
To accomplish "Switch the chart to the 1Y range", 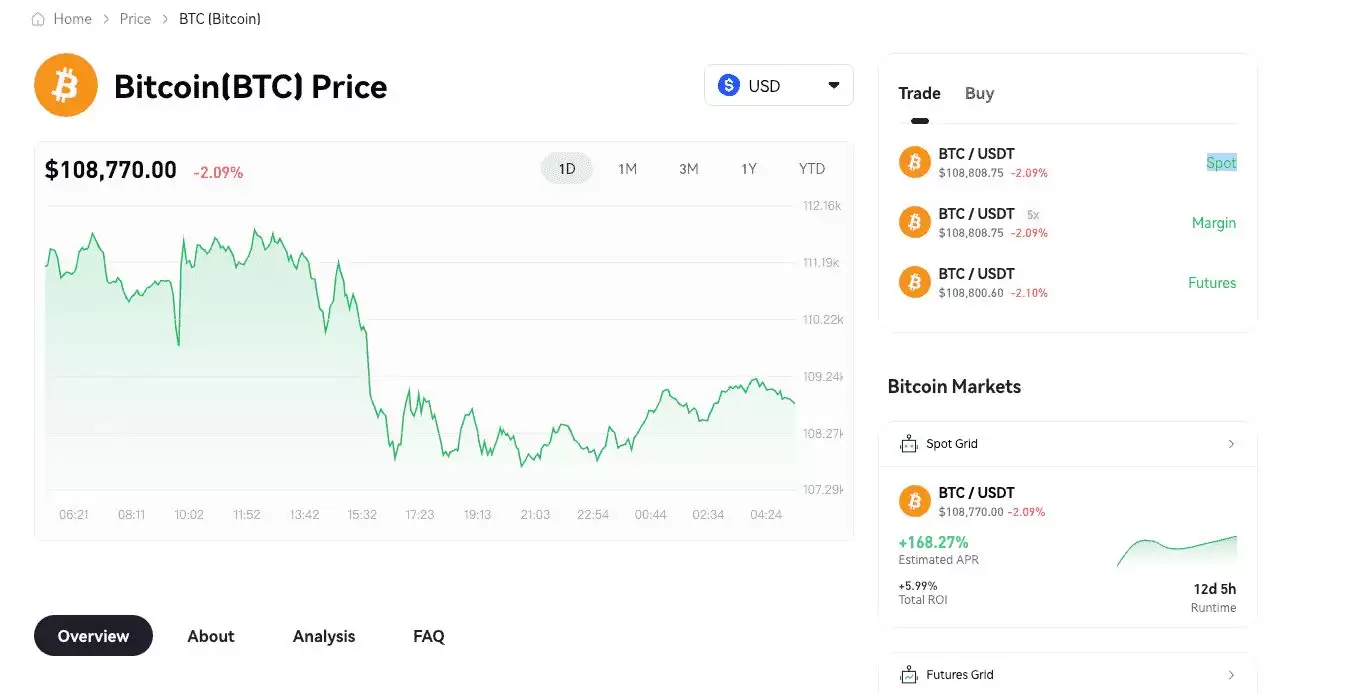I will (x=749, y=168).
